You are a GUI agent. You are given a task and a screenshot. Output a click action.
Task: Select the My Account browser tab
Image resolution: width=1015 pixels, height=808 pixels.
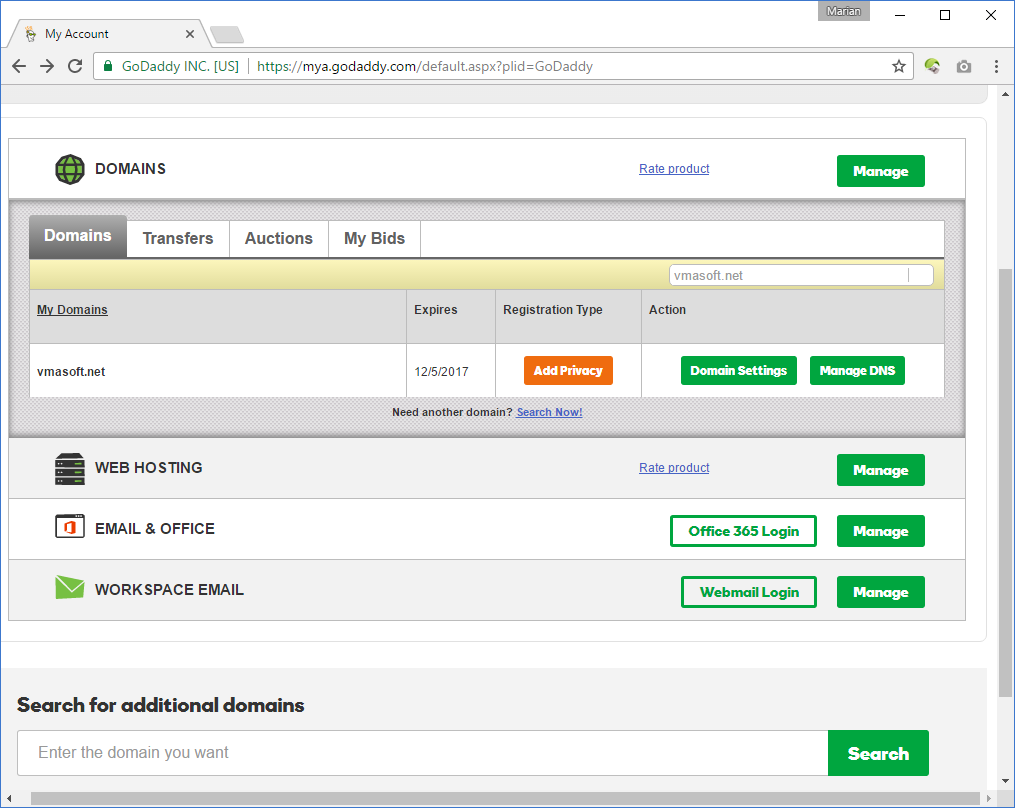[108, 34]
